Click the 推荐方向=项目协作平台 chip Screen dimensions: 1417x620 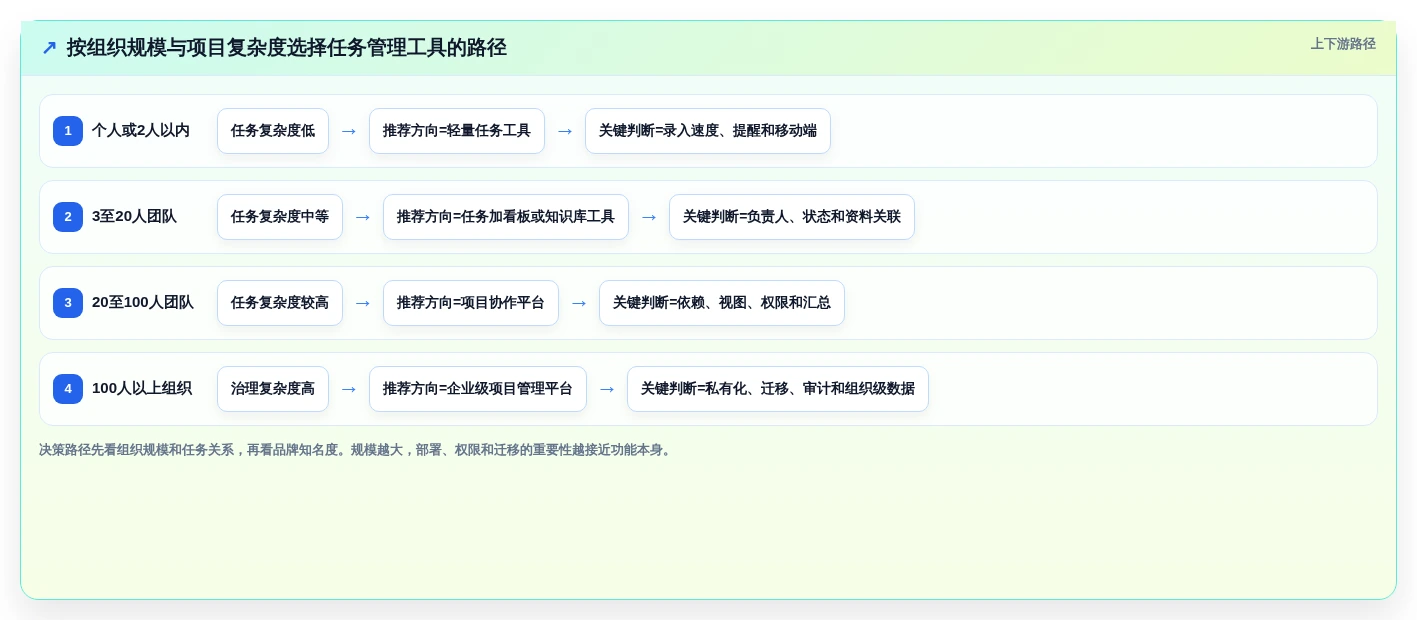[x=471, y=303]
